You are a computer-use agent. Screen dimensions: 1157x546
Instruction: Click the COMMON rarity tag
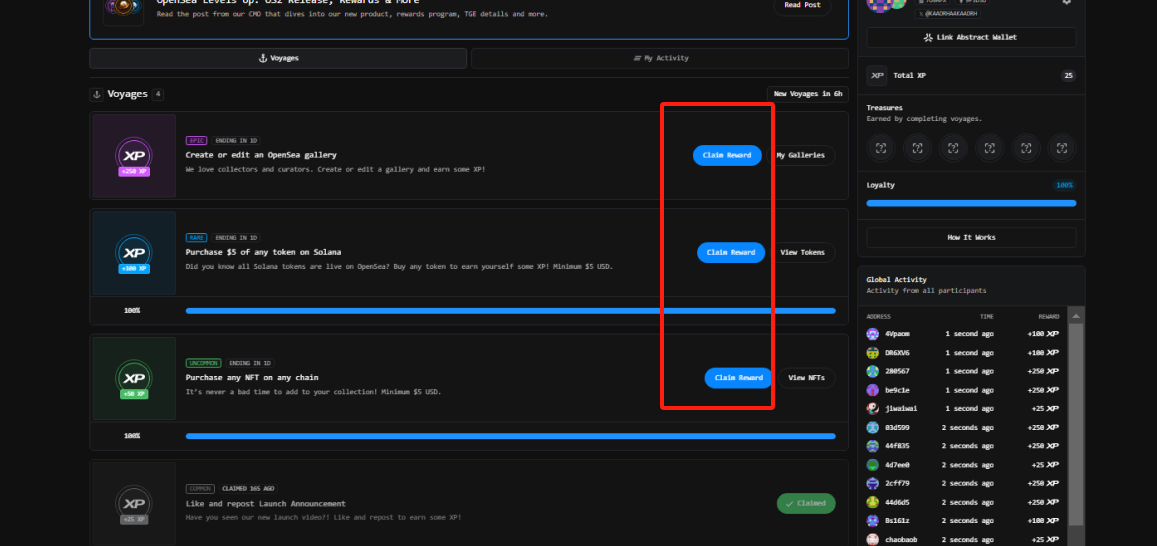pyautogui.click(x=200, y=488)
